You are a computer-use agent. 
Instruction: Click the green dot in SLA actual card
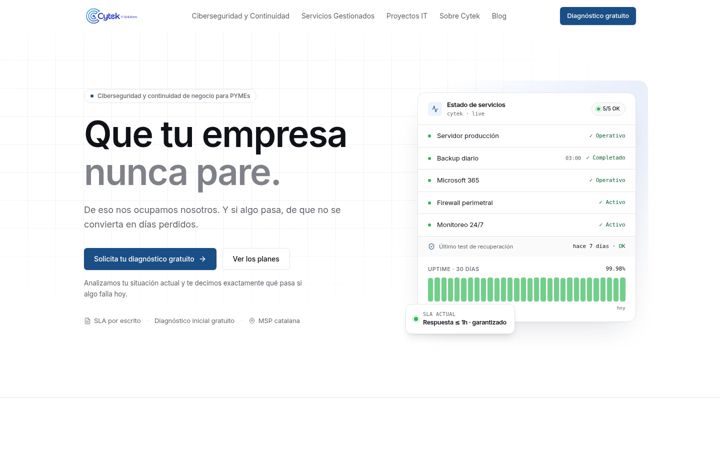point(416,319)
